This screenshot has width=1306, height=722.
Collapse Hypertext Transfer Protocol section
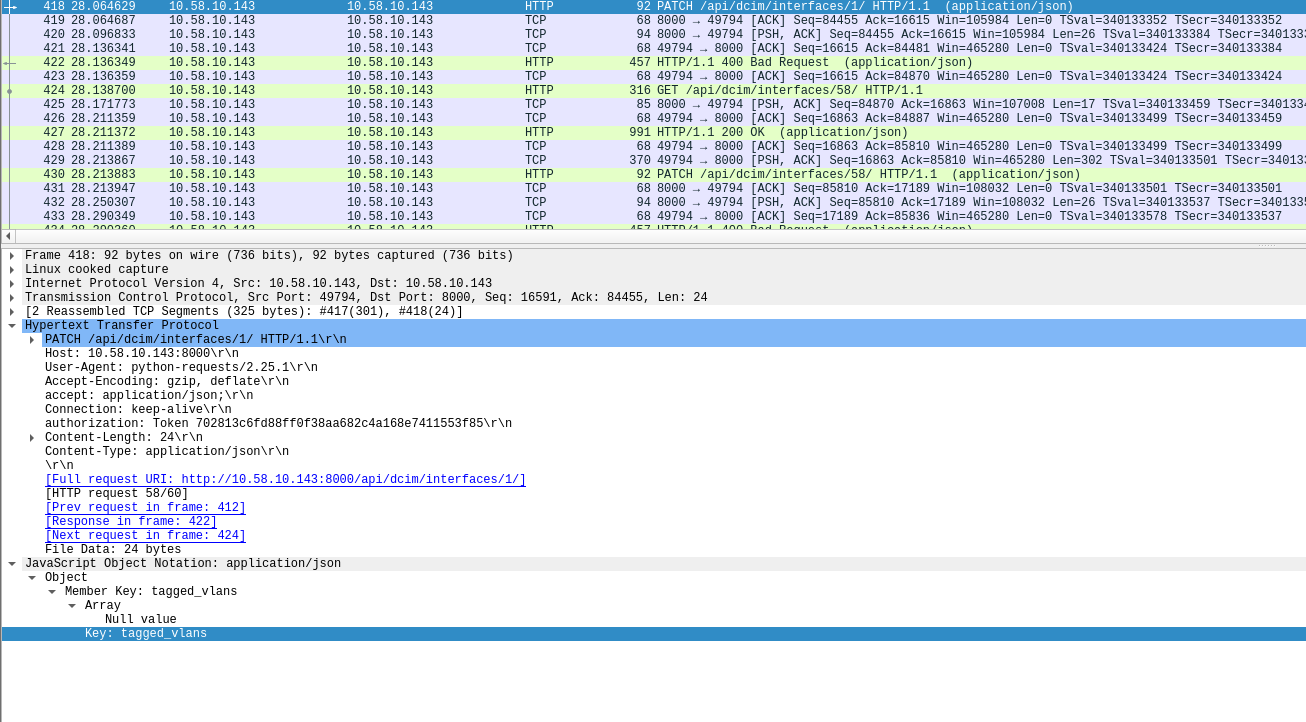pos(12,326)
